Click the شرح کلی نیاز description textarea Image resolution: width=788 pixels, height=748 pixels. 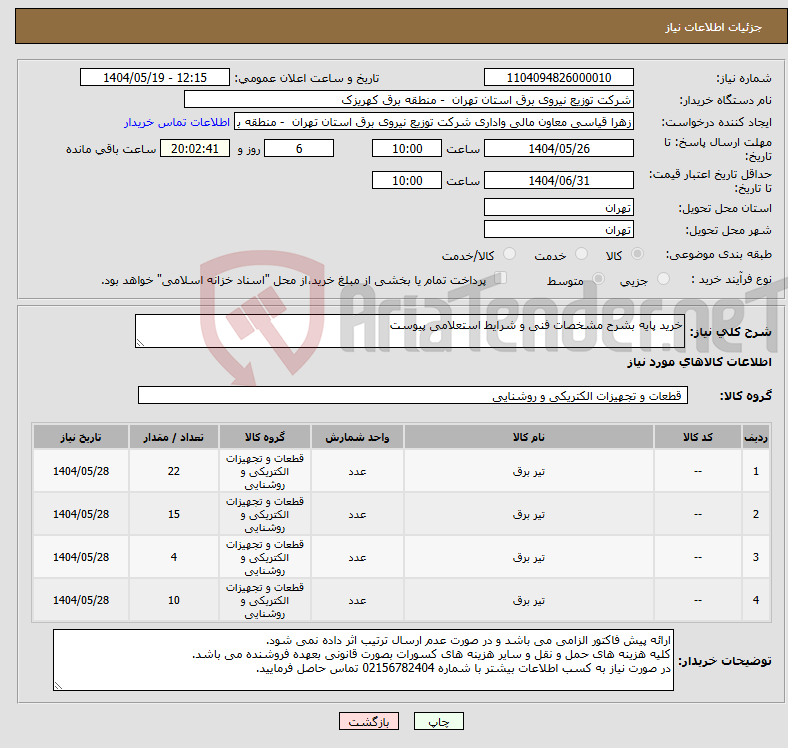coord(410,331)
